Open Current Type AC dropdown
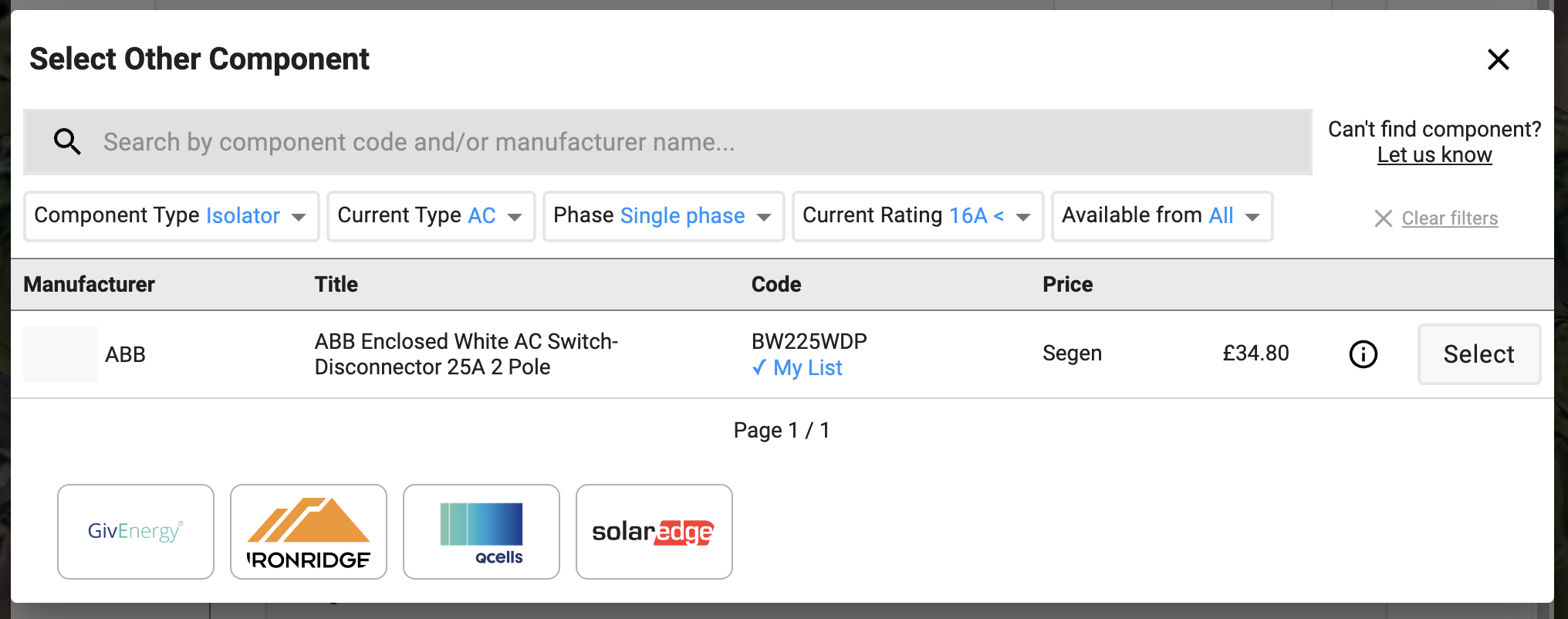Viewport: 1568px width, 619px height. (431, 216)
